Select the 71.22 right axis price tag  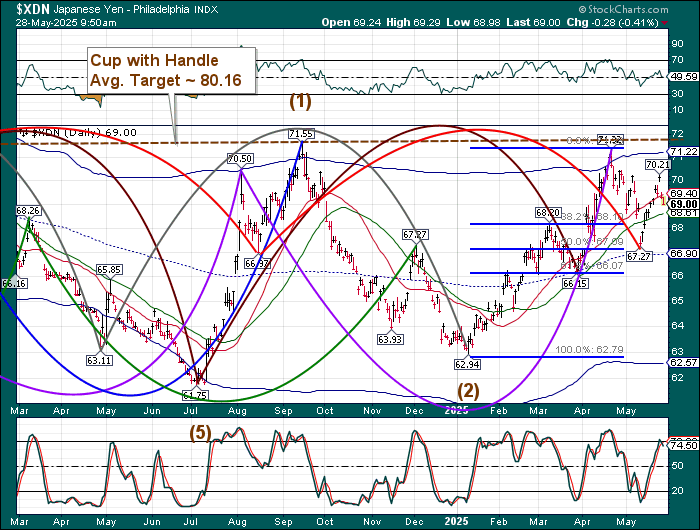[682, 152]
